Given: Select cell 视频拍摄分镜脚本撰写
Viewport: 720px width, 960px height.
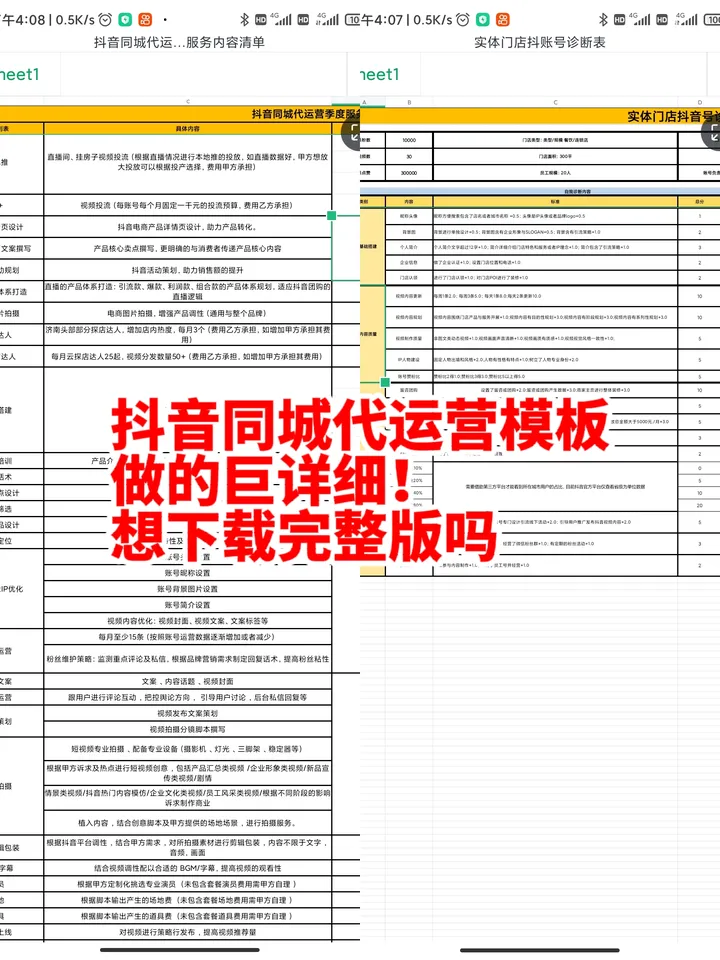Looking at the screenshot, I should pyautogui.click(x=187, y=729).
